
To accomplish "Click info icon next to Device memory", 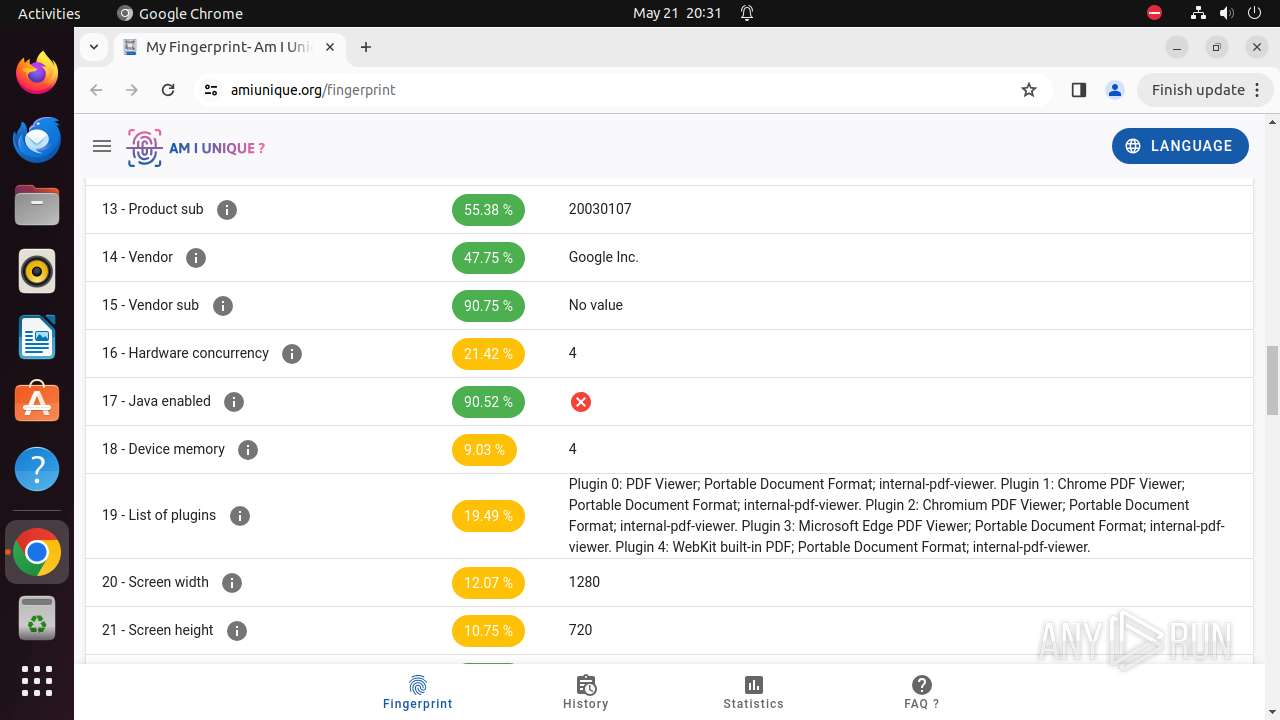I will [248, 450].
